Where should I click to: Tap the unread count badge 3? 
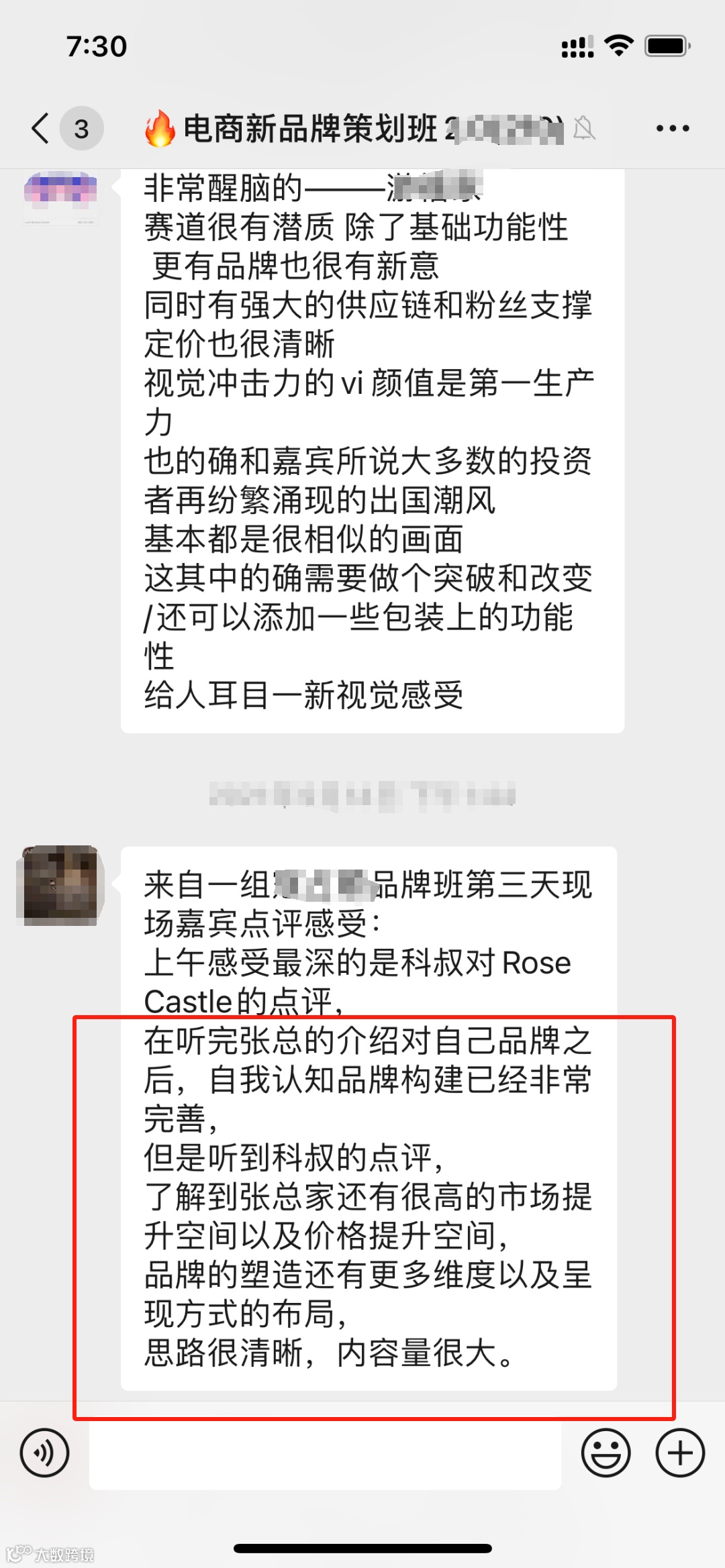[81, 128]
